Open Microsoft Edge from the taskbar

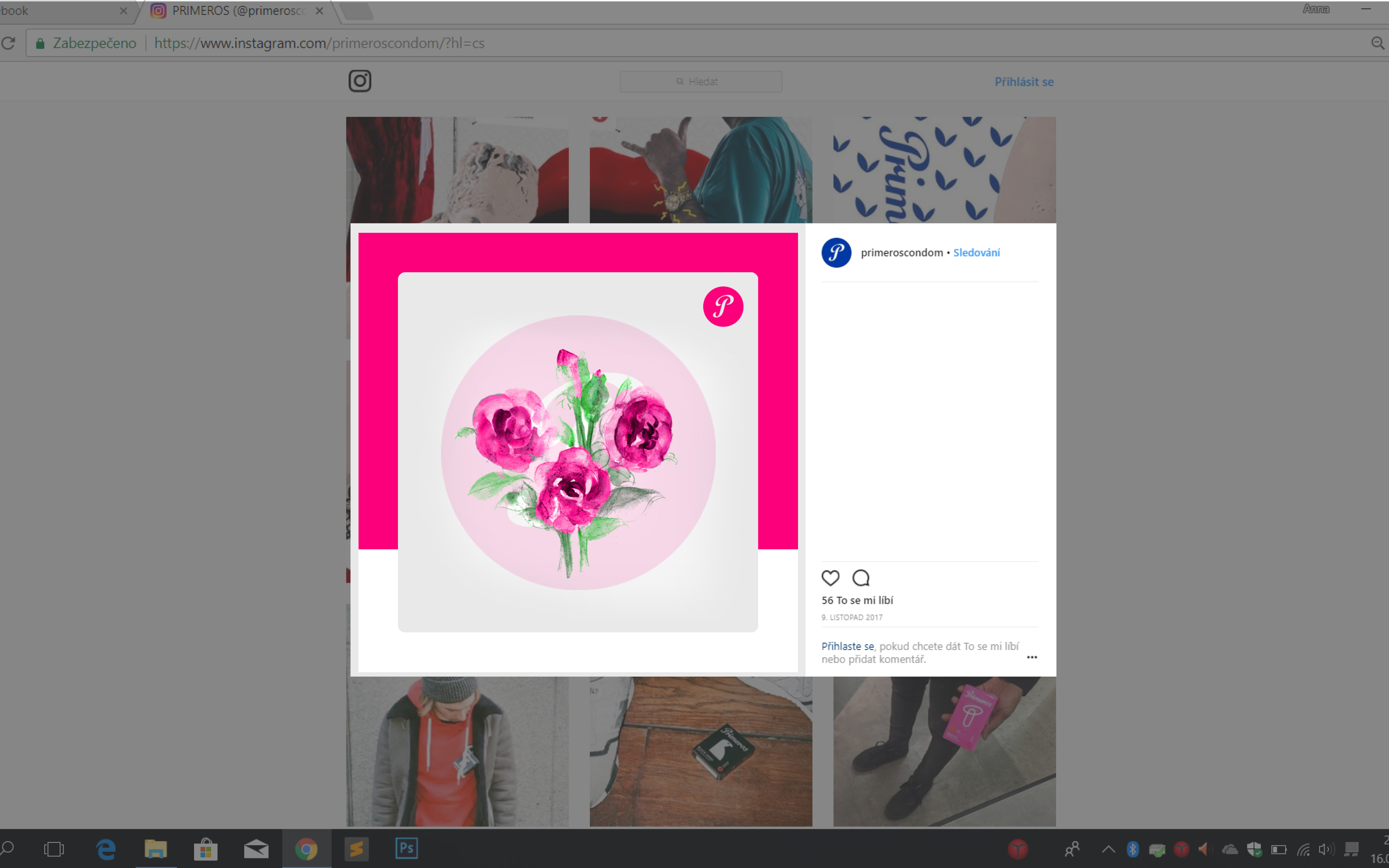105,848
